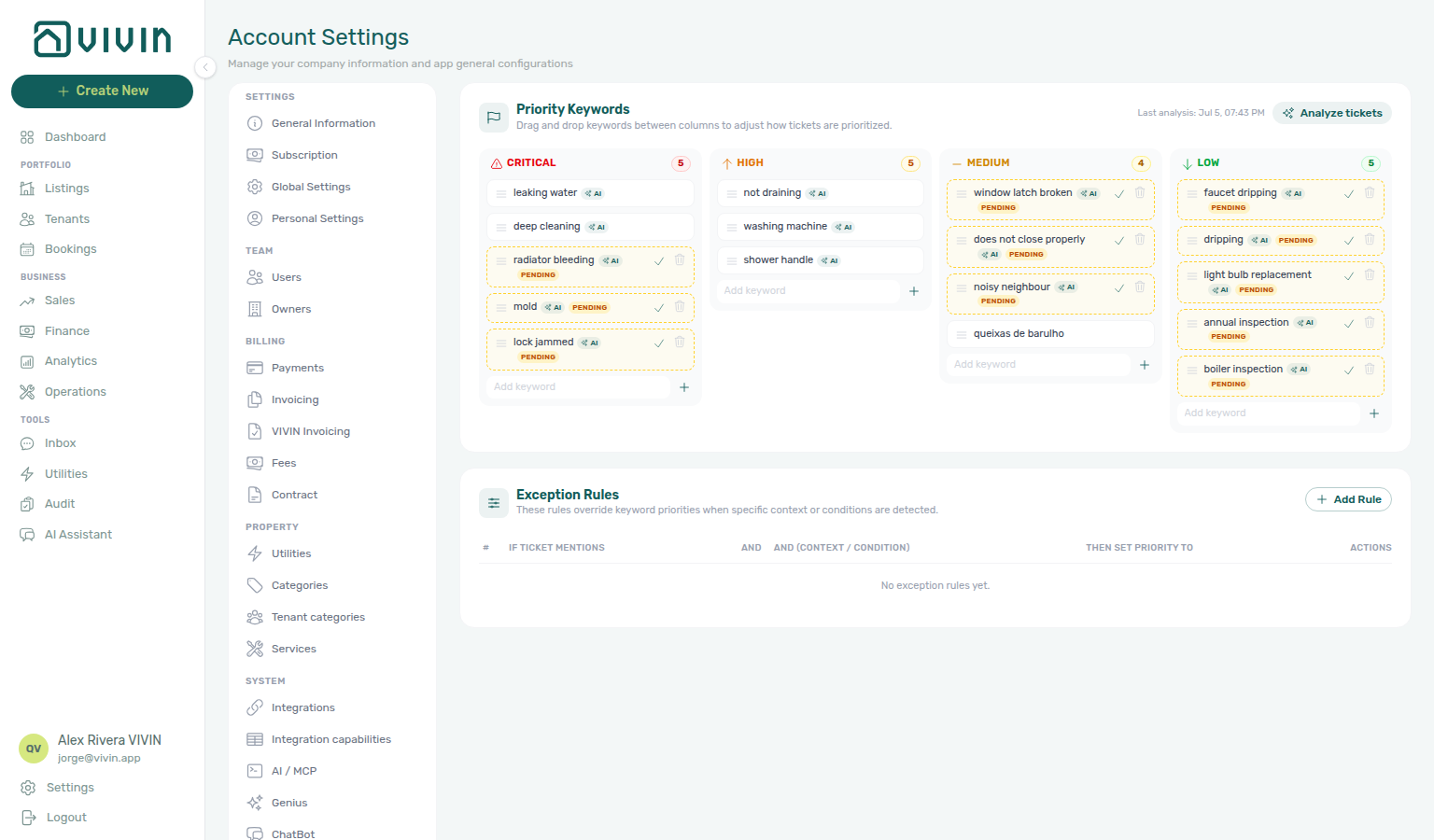
Task: Click the Payments card icon
Action: [255, 368]
